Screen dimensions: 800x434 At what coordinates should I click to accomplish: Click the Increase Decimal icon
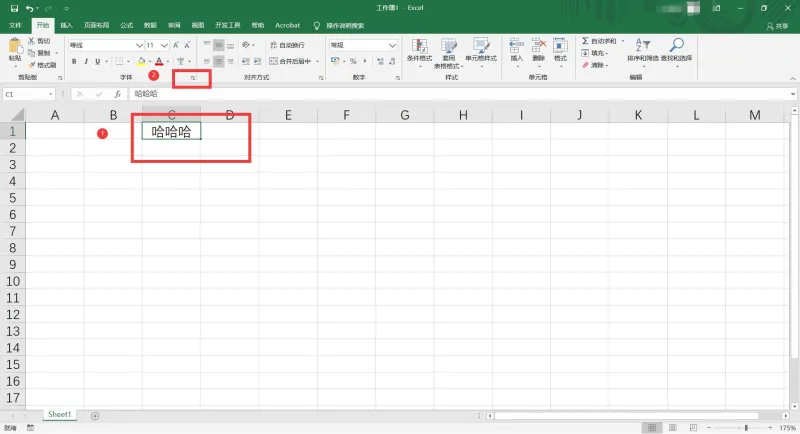pyautogui.click(x=381, y=61)
